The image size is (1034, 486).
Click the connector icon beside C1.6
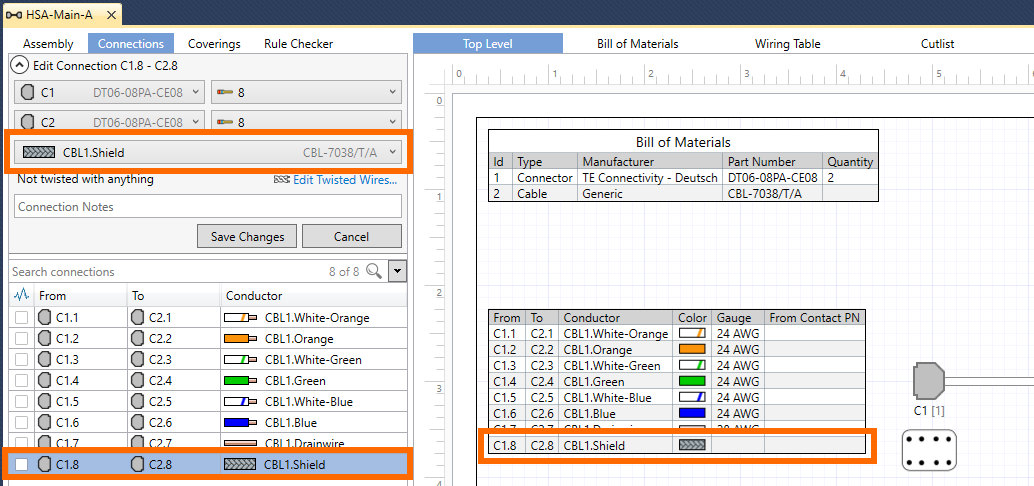tap(45, 423)
